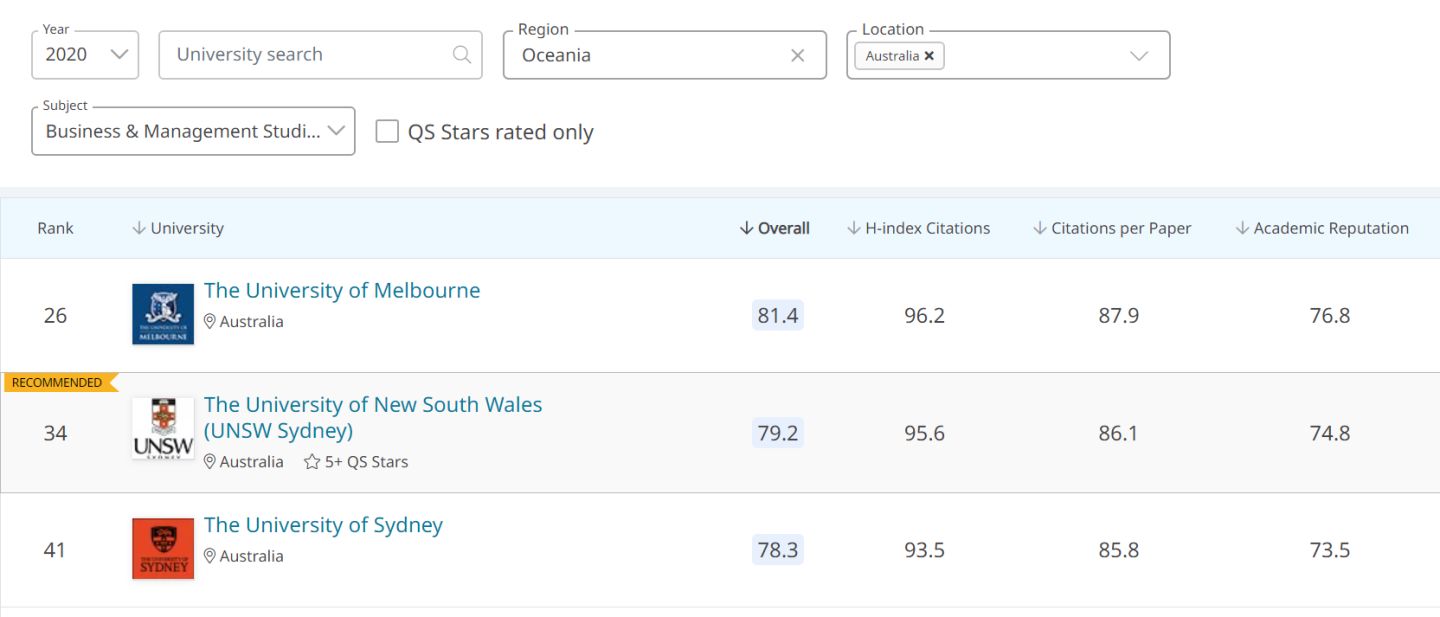The width and height of the screenshot is (1440, 617).
Task: Click the RECOMMENDED badge on UNSW row
Action: (59, 382)
